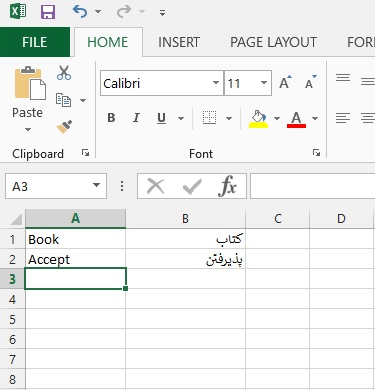Confirm entry with checkmark
The image size is (375, 390).
192,187
